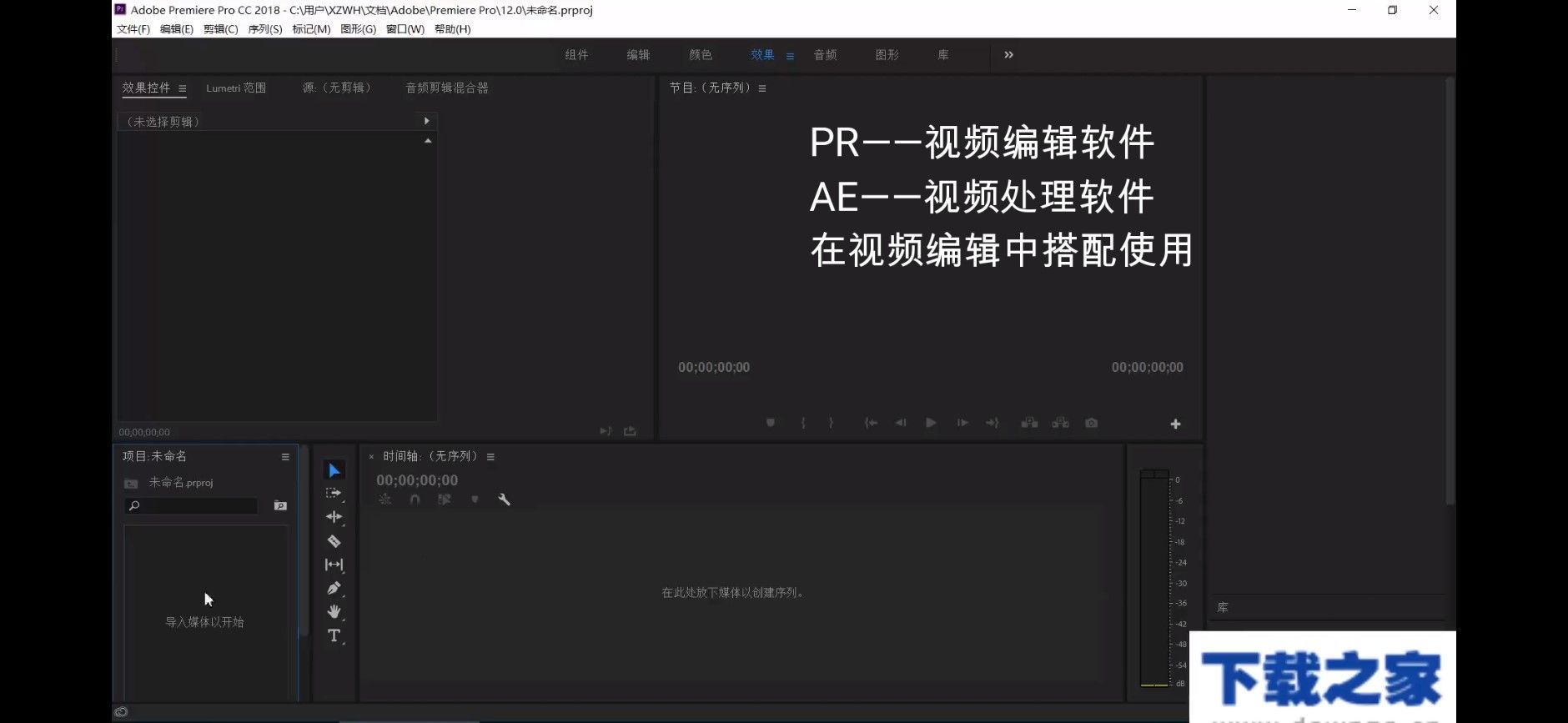The image size is (1568, 723).
Task: Switch to the 组件 workspace
Action: [x=576, y=55]
